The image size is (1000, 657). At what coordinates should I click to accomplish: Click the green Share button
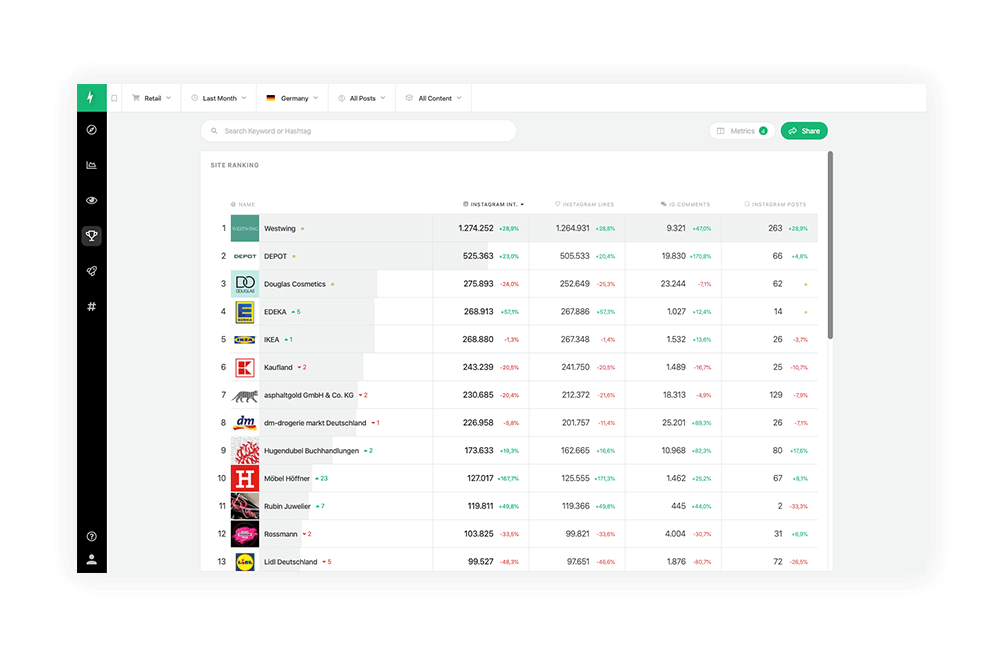coord(804,131)
